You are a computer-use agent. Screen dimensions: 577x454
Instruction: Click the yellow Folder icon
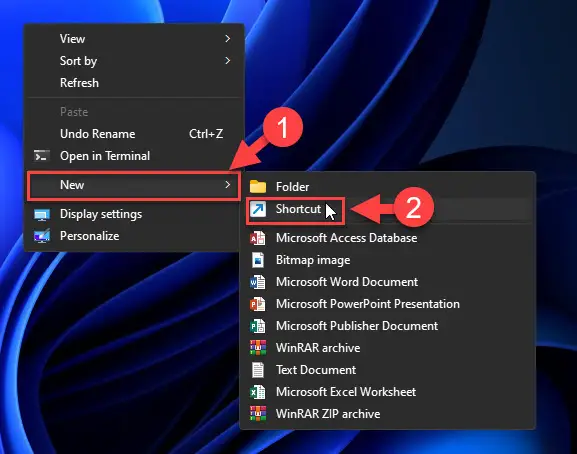click(258, 187)
